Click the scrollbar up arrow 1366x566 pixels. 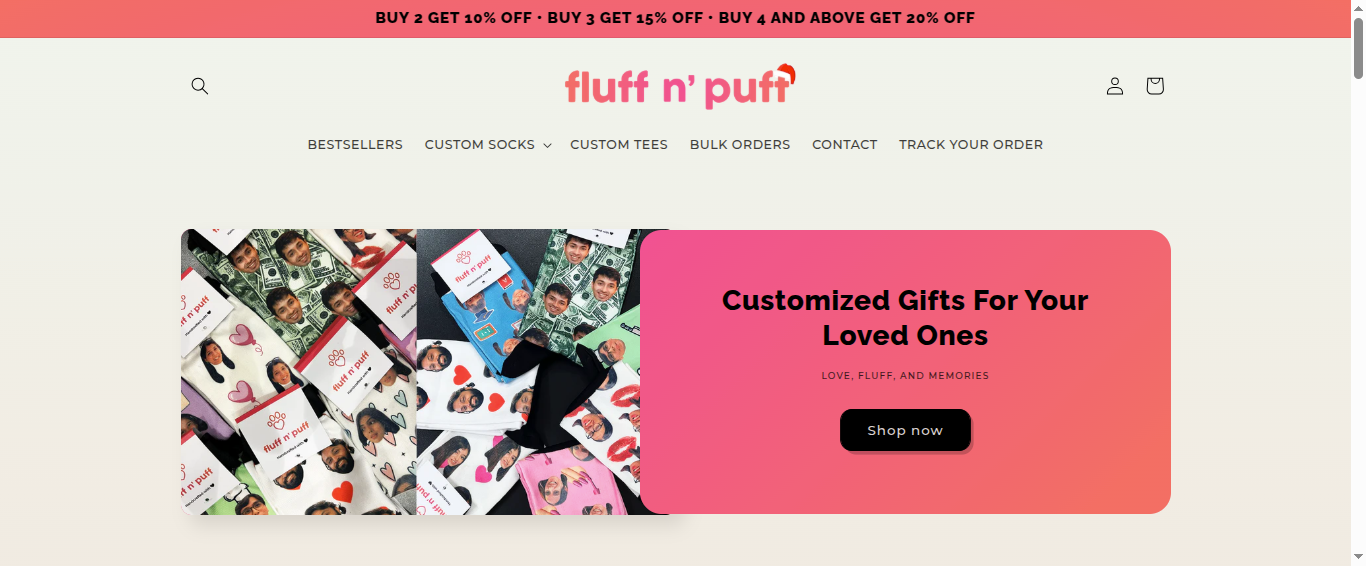1358,7
